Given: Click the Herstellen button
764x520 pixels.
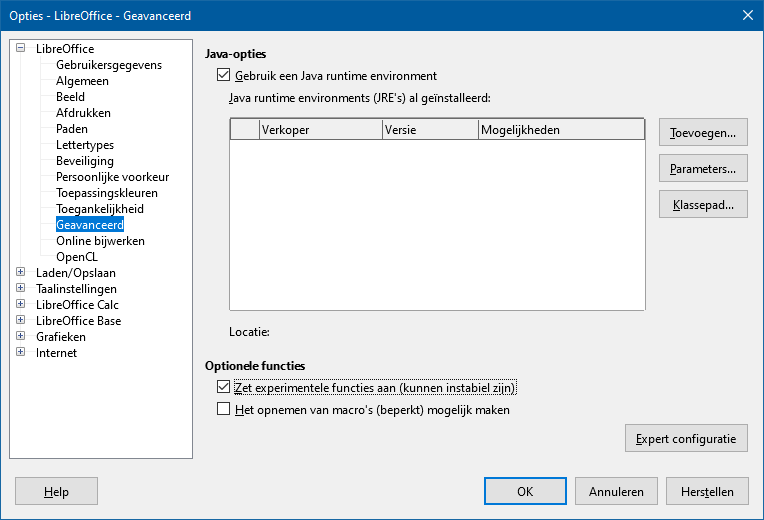Looking at the screenshot, I should click(707, 491).
